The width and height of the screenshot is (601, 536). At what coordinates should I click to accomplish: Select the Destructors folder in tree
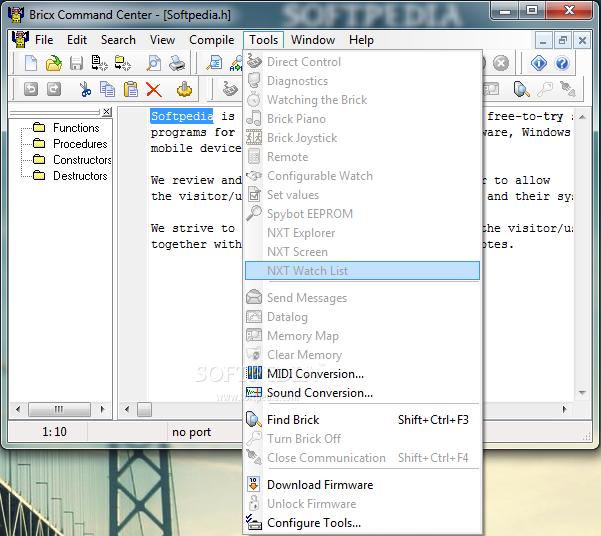pyautogui.click(x=71, y=176)
